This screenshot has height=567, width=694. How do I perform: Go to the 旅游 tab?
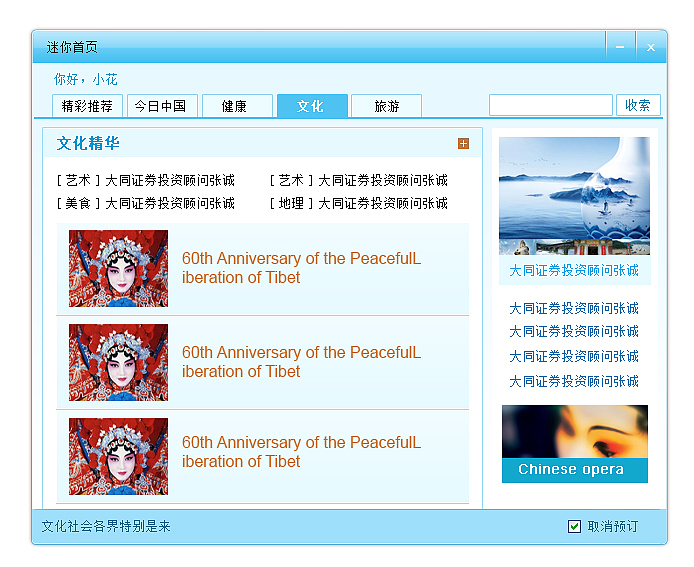pyautogui.click(x=386, y=106)
